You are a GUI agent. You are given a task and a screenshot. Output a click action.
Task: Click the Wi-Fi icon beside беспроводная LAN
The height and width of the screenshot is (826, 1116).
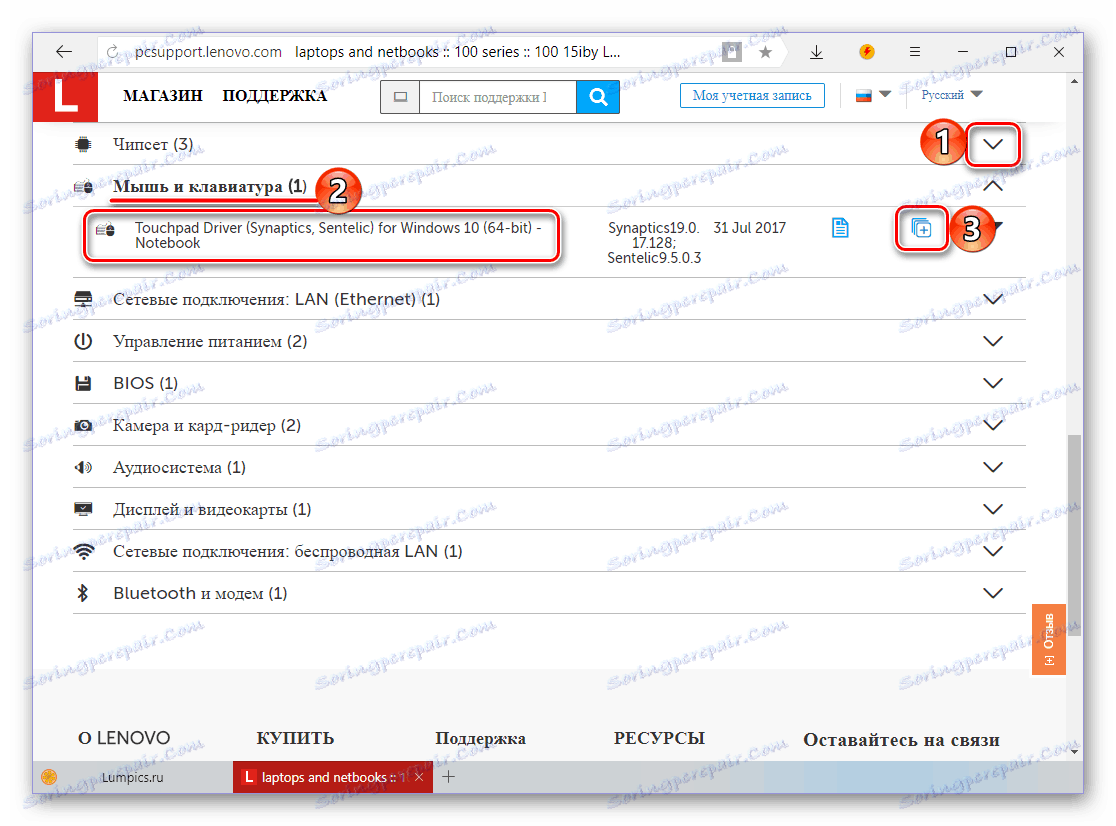(x=84, y=551)
